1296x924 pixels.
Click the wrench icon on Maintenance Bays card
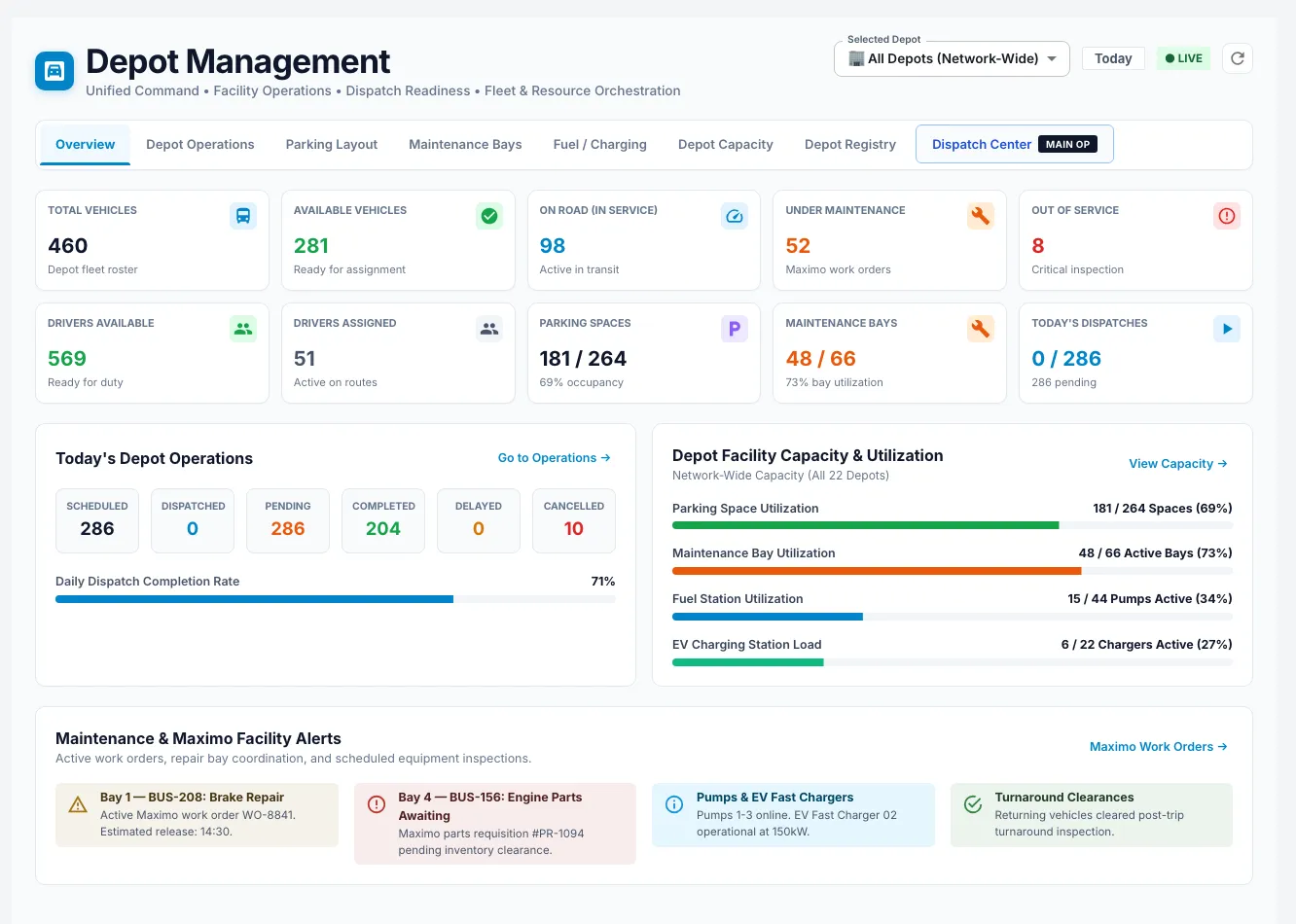[981, 329]
